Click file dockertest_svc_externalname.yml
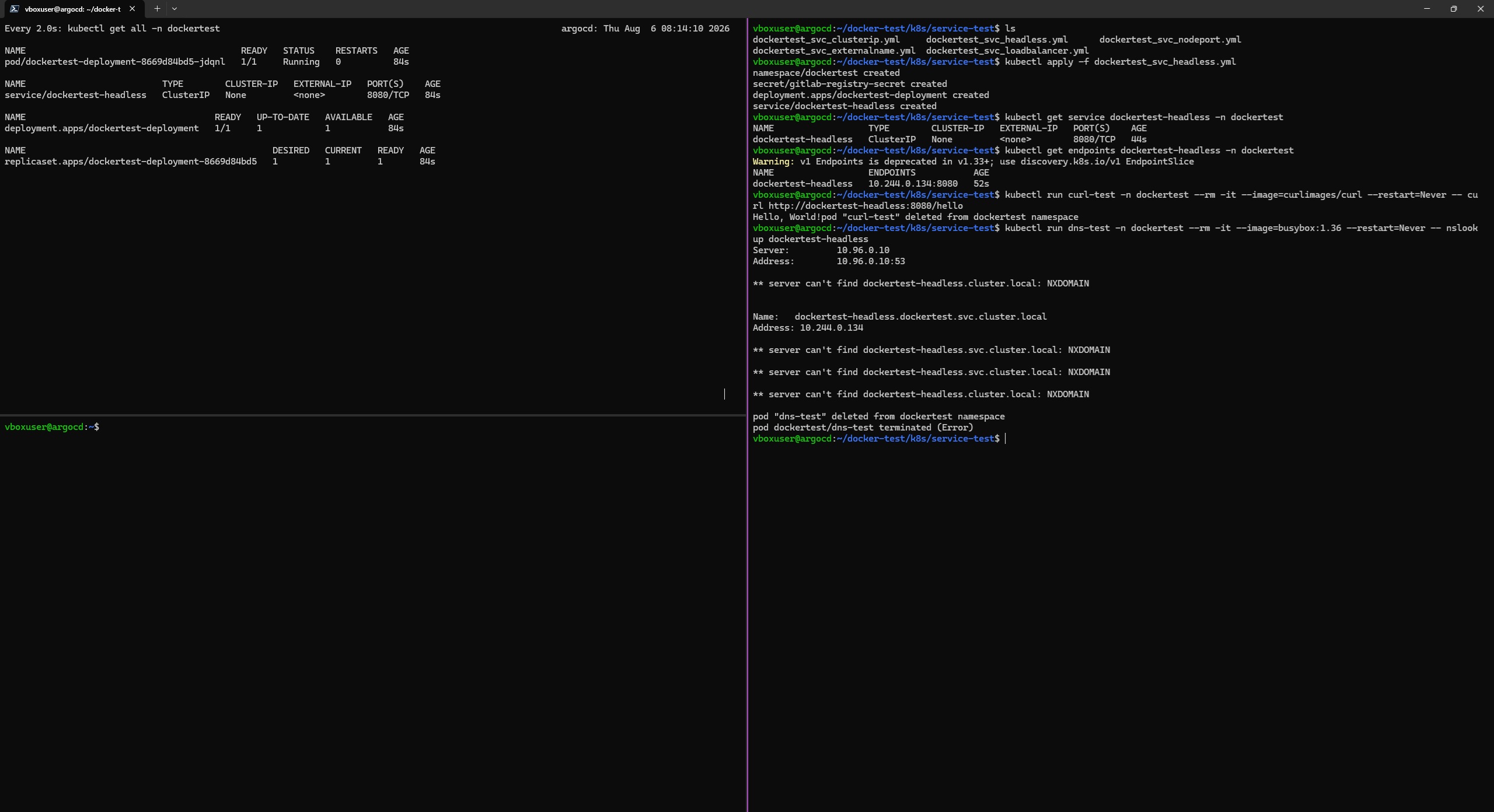The height and width of the screenshot is (812, 1494). (834, 51)
